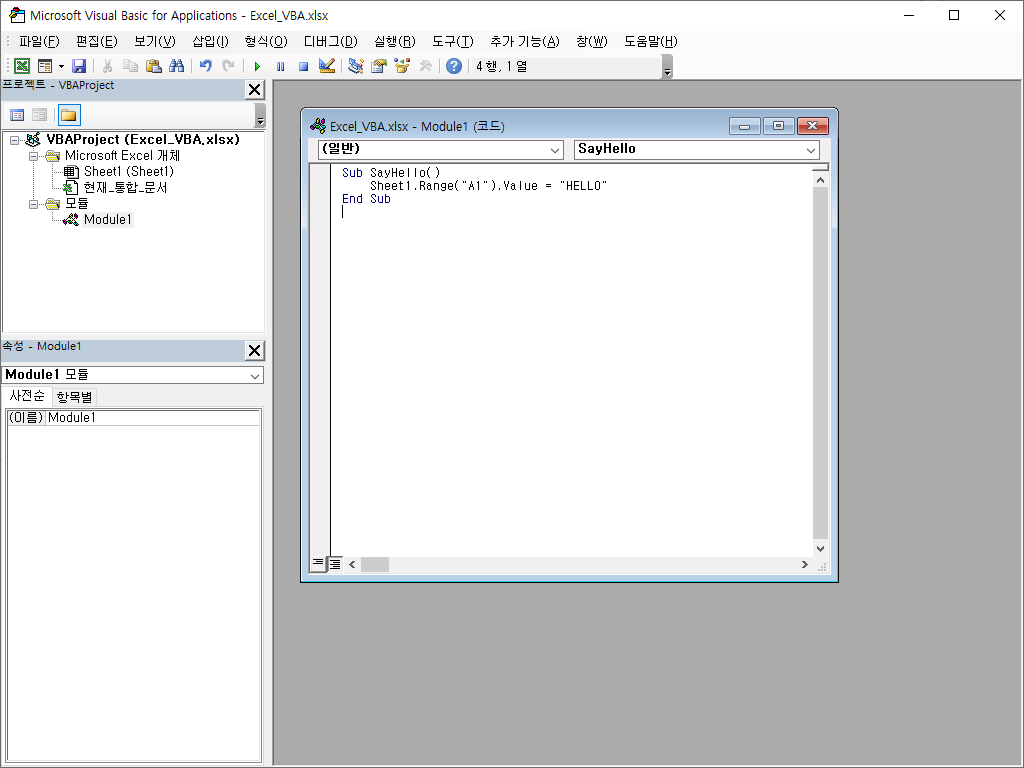Open the 도구(T) menu
This screenshot has width=1024, height=768.
click(453, 42)
